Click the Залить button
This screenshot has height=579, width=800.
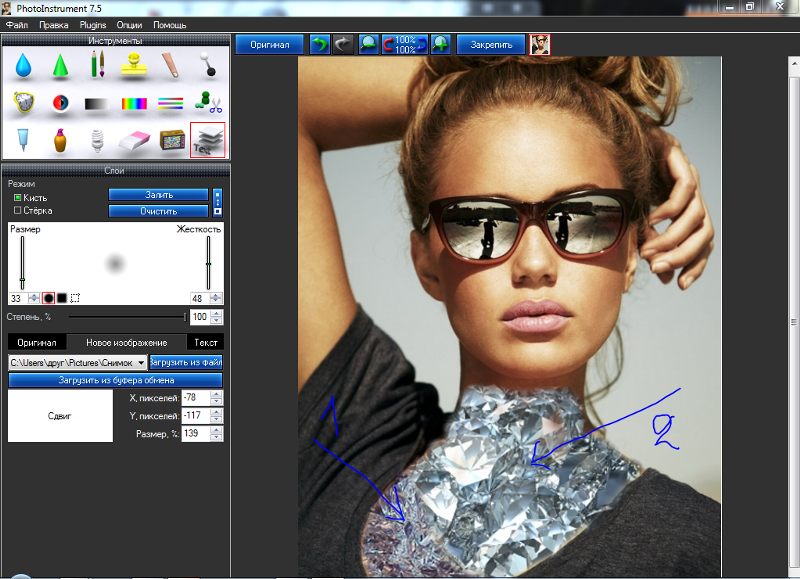tap(159, 195)
